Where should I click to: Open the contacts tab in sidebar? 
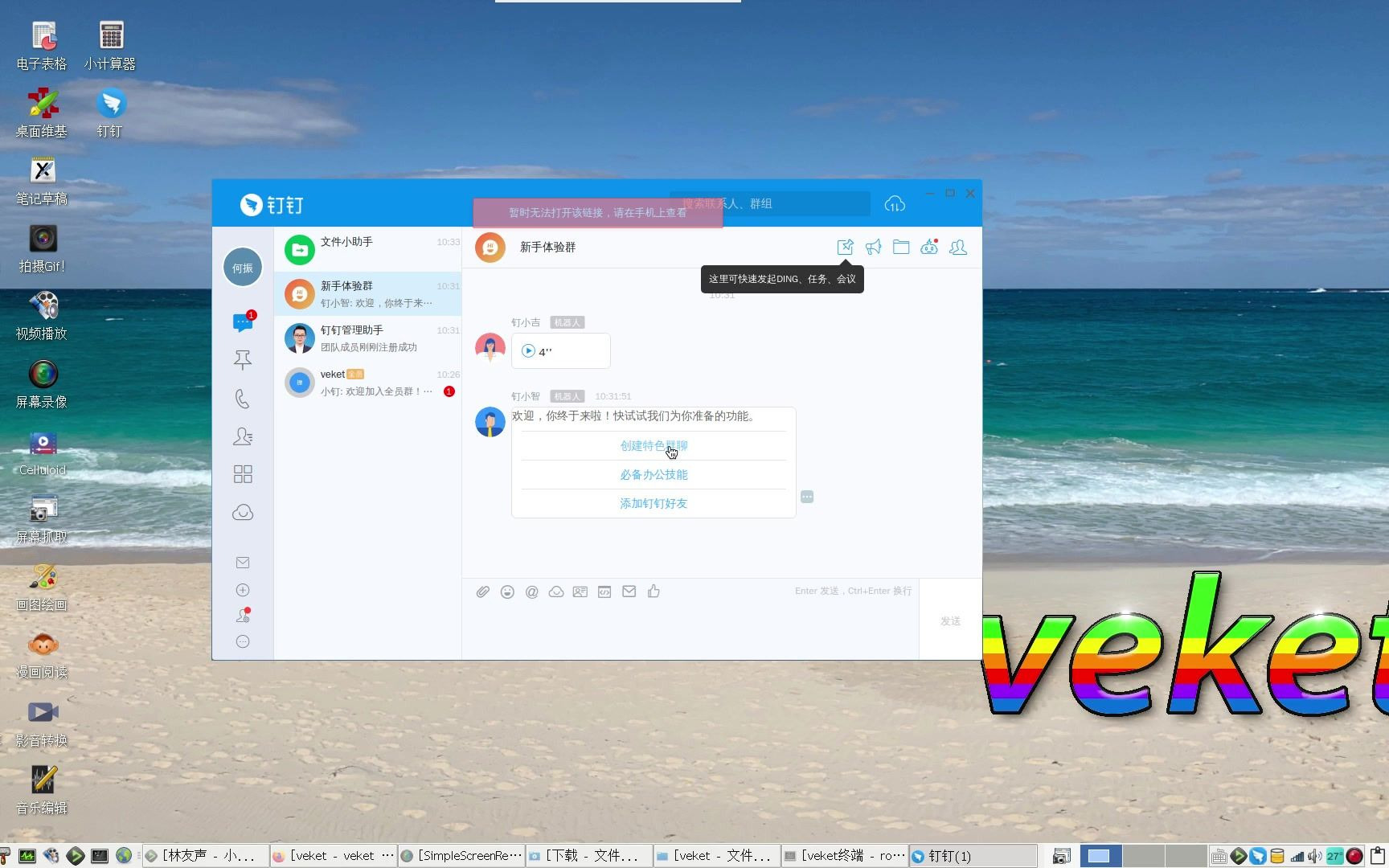[243, 436]
